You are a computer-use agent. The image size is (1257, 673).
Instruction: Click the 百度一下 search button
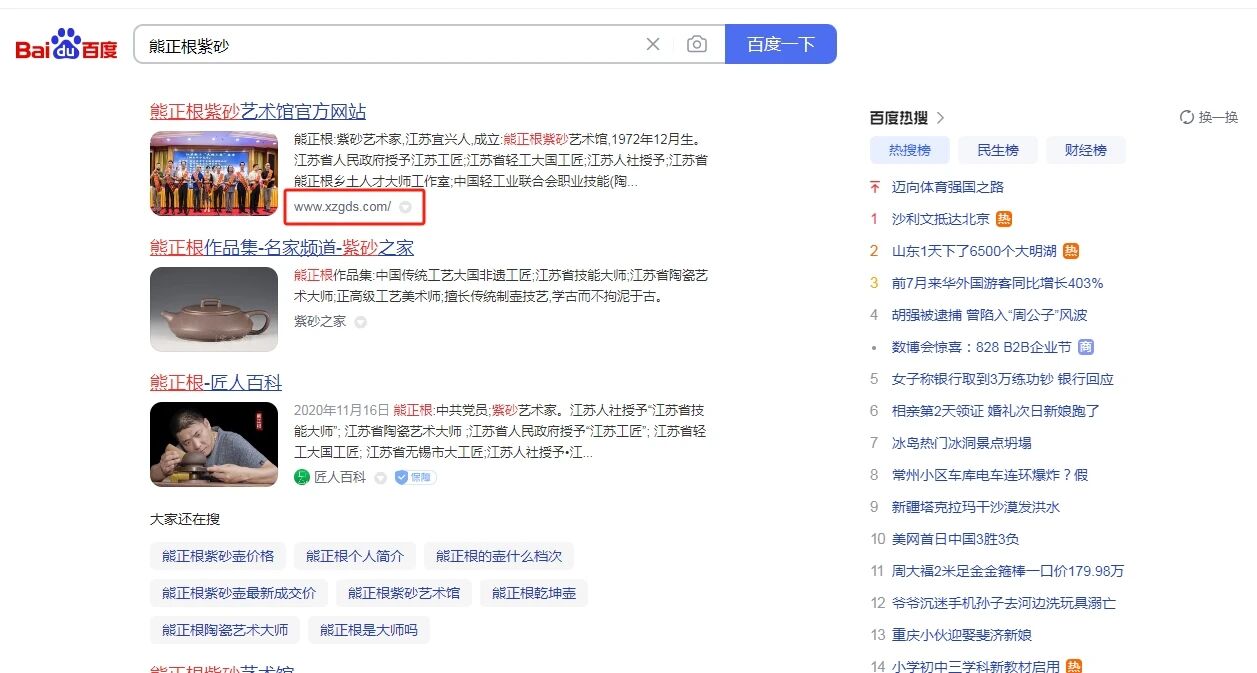point(781,44)
